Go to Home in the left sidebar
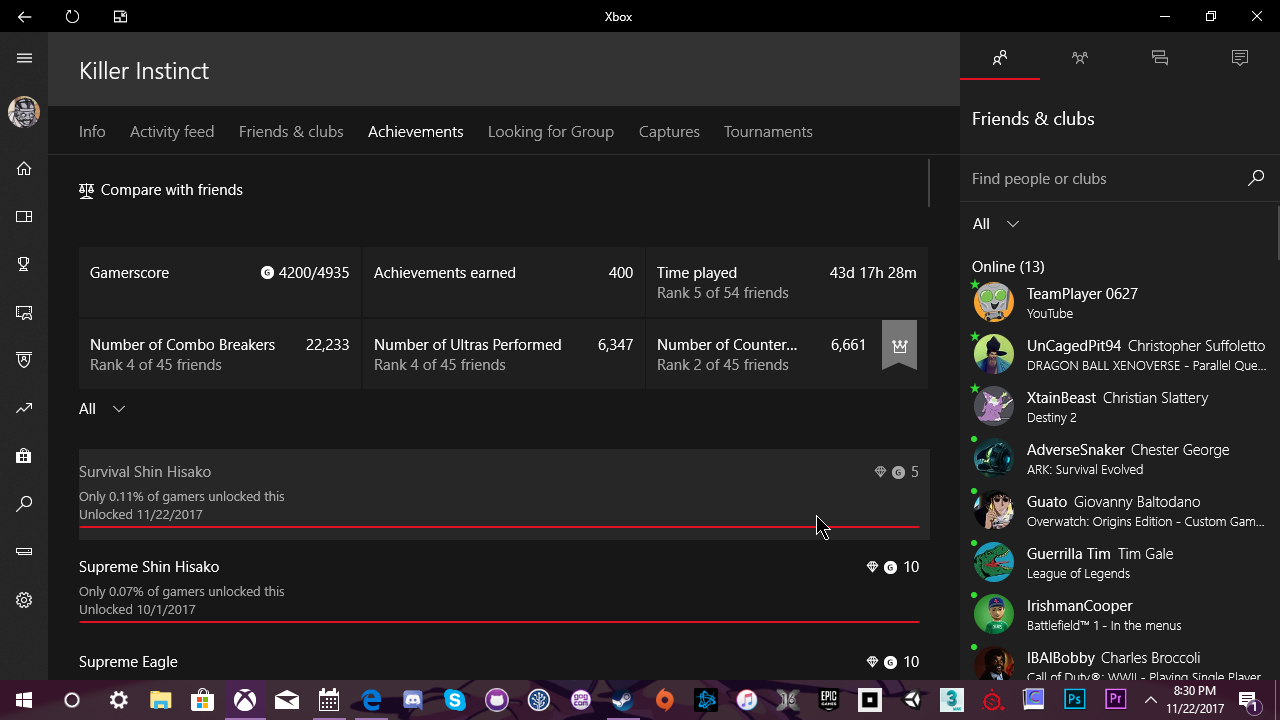This screenshot has width=1280, height=720. 24,168
